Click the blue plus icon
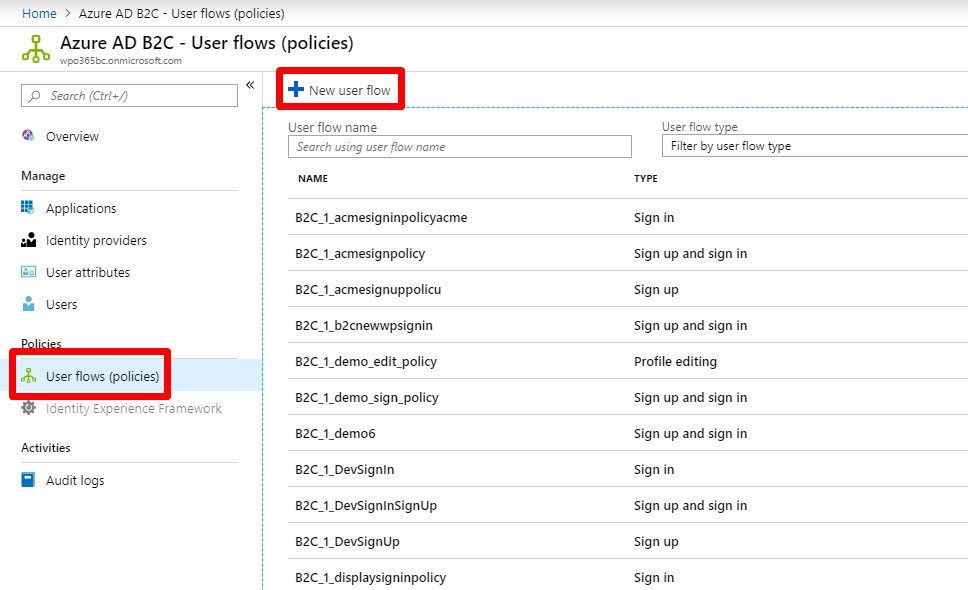The image size is (968, 590). point(296,89)
